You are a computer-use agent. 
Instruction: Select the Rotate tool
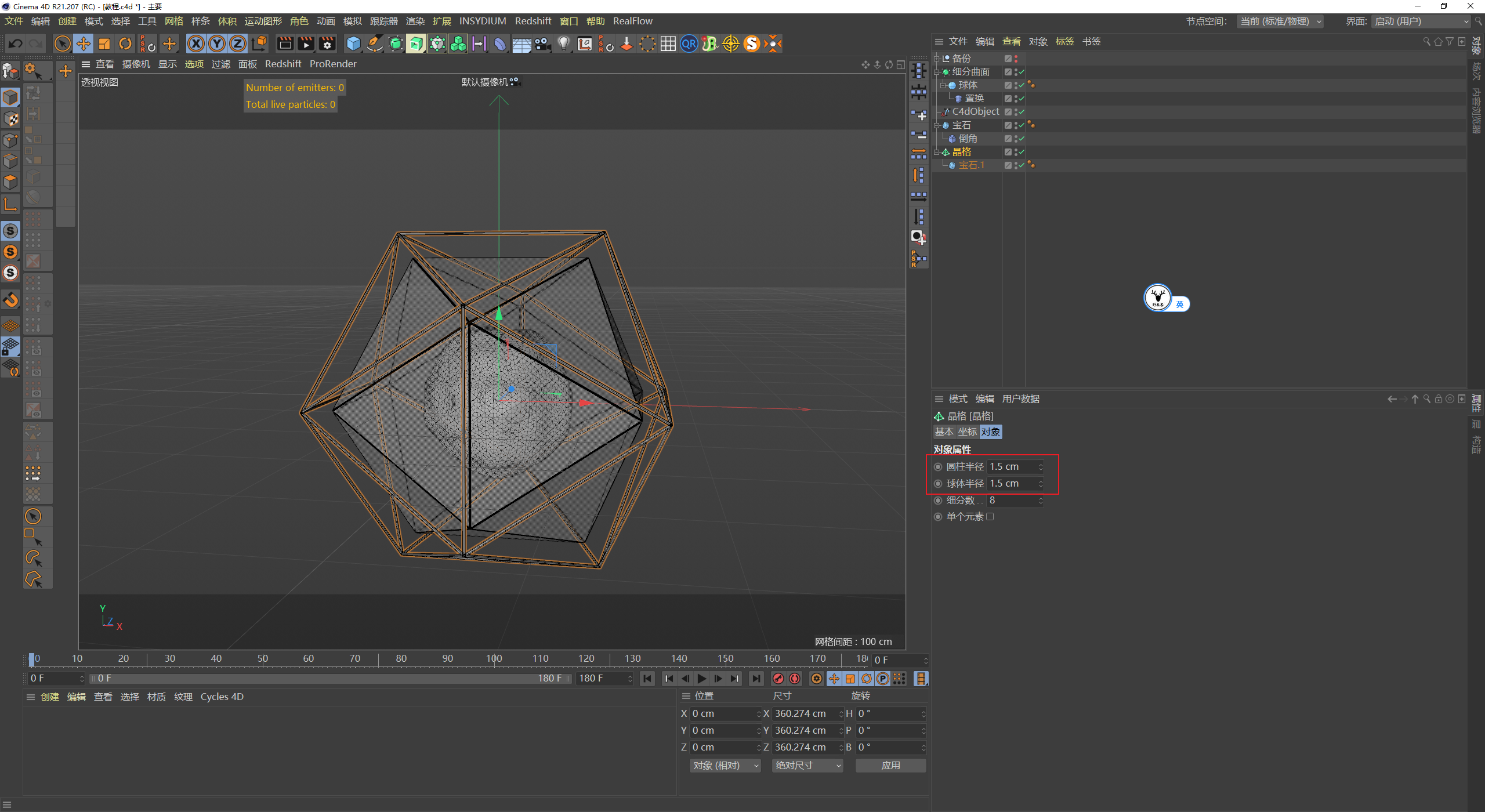coord(125,43)
